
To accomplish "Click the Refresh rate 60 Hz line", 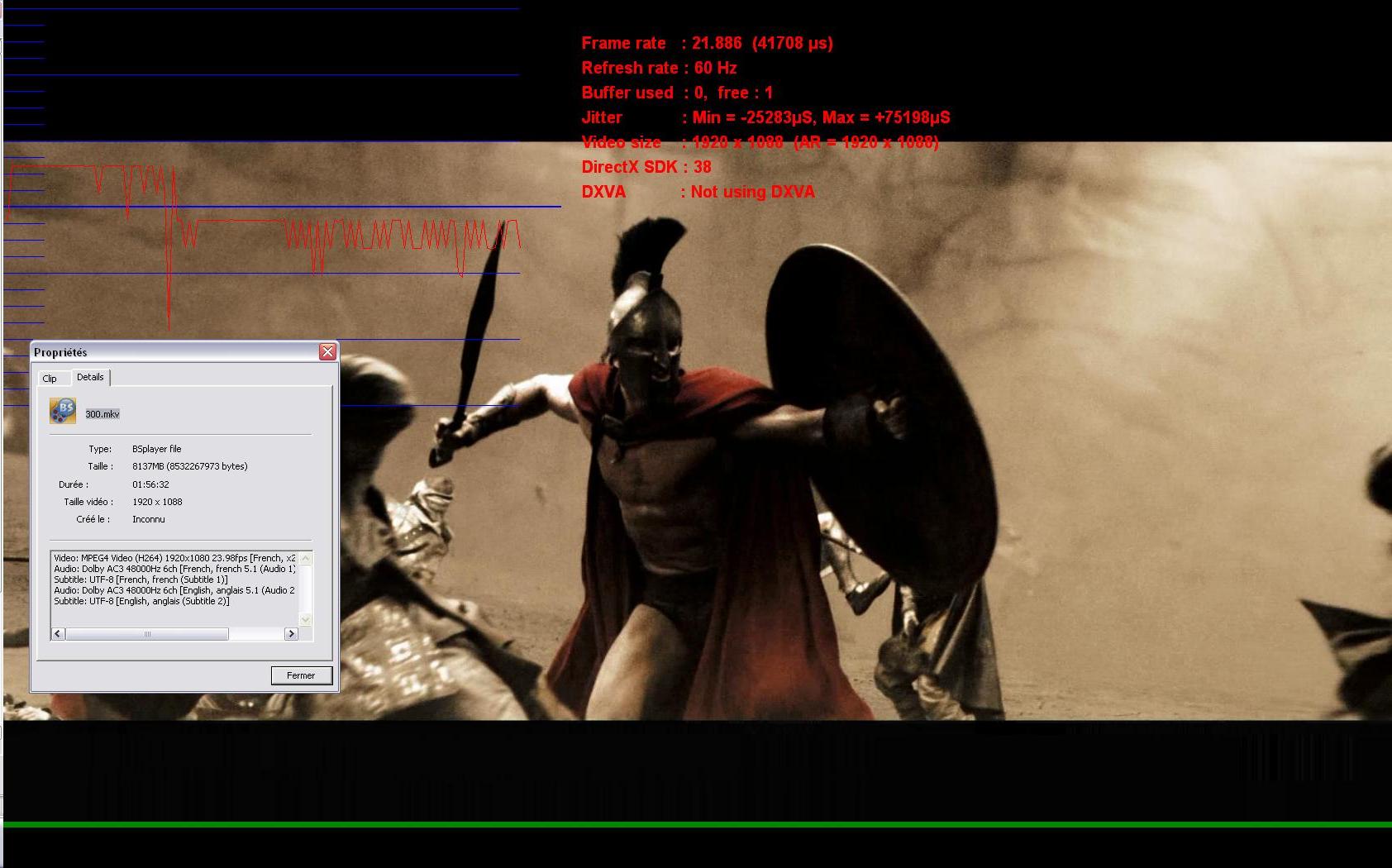I will tap(659, 68).
